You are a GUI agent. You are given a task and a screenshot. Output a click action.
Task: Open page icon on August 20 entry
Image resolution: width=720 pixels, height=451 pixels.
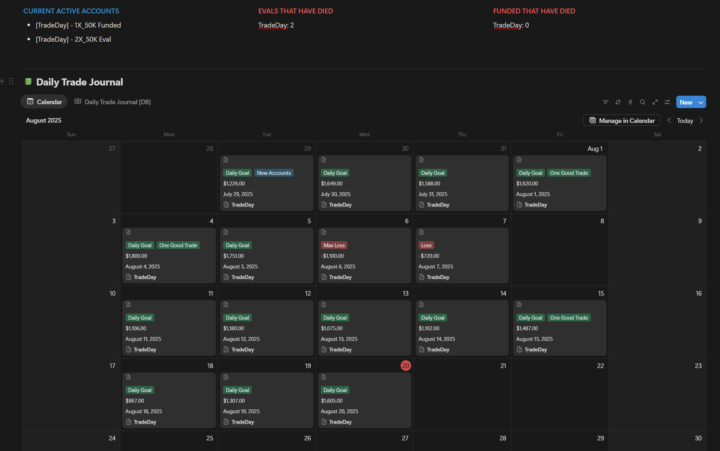coord(323,377)
